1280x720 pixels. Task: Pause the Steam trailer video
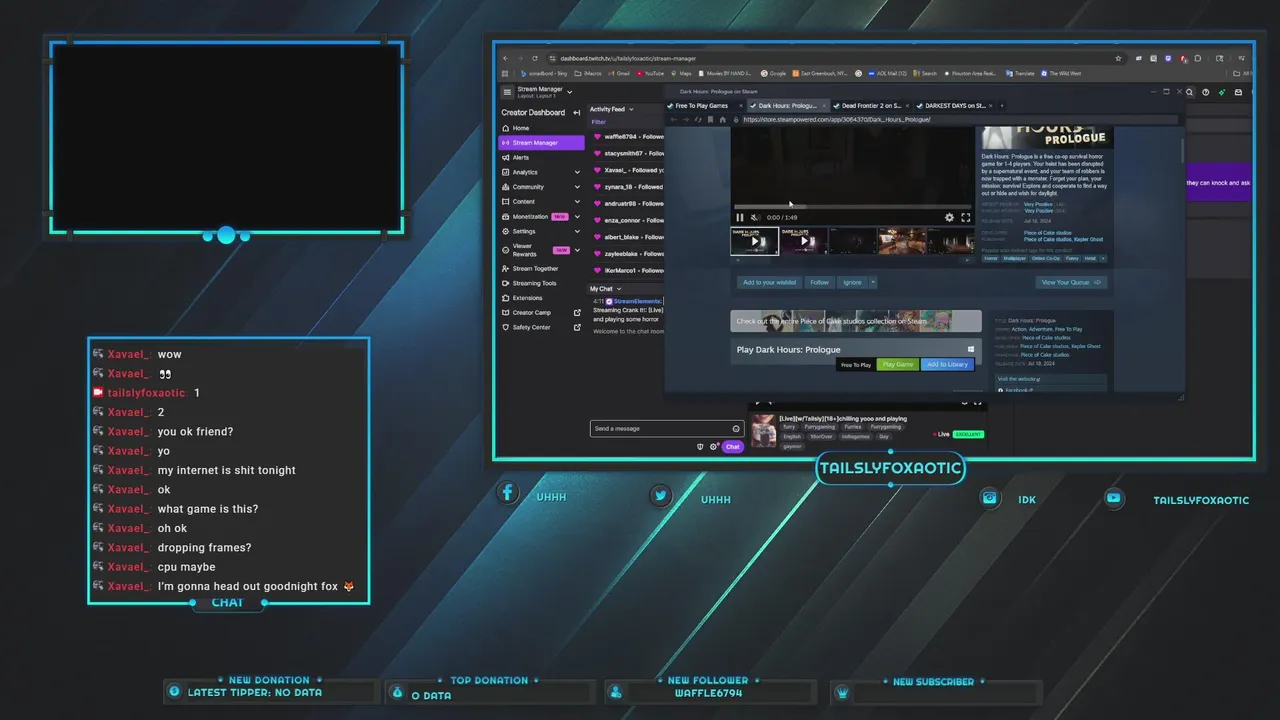click(740, 217)
